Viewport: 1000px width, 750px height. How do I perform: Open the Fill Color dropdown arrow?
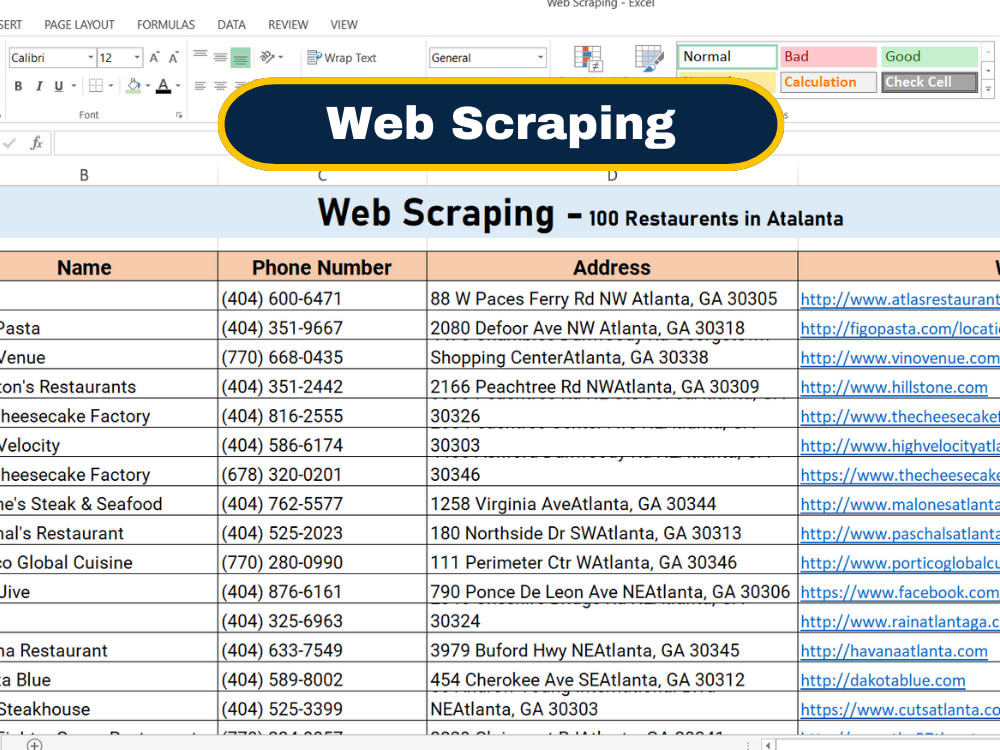coord(148,85)
